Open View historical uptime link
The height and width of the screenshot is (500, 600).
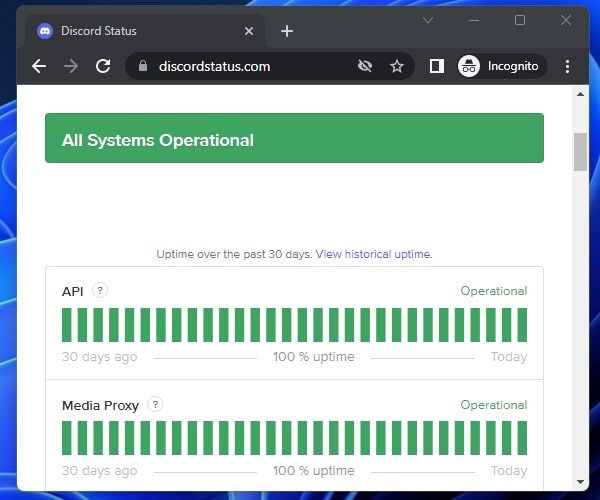(x=374, y=254)
